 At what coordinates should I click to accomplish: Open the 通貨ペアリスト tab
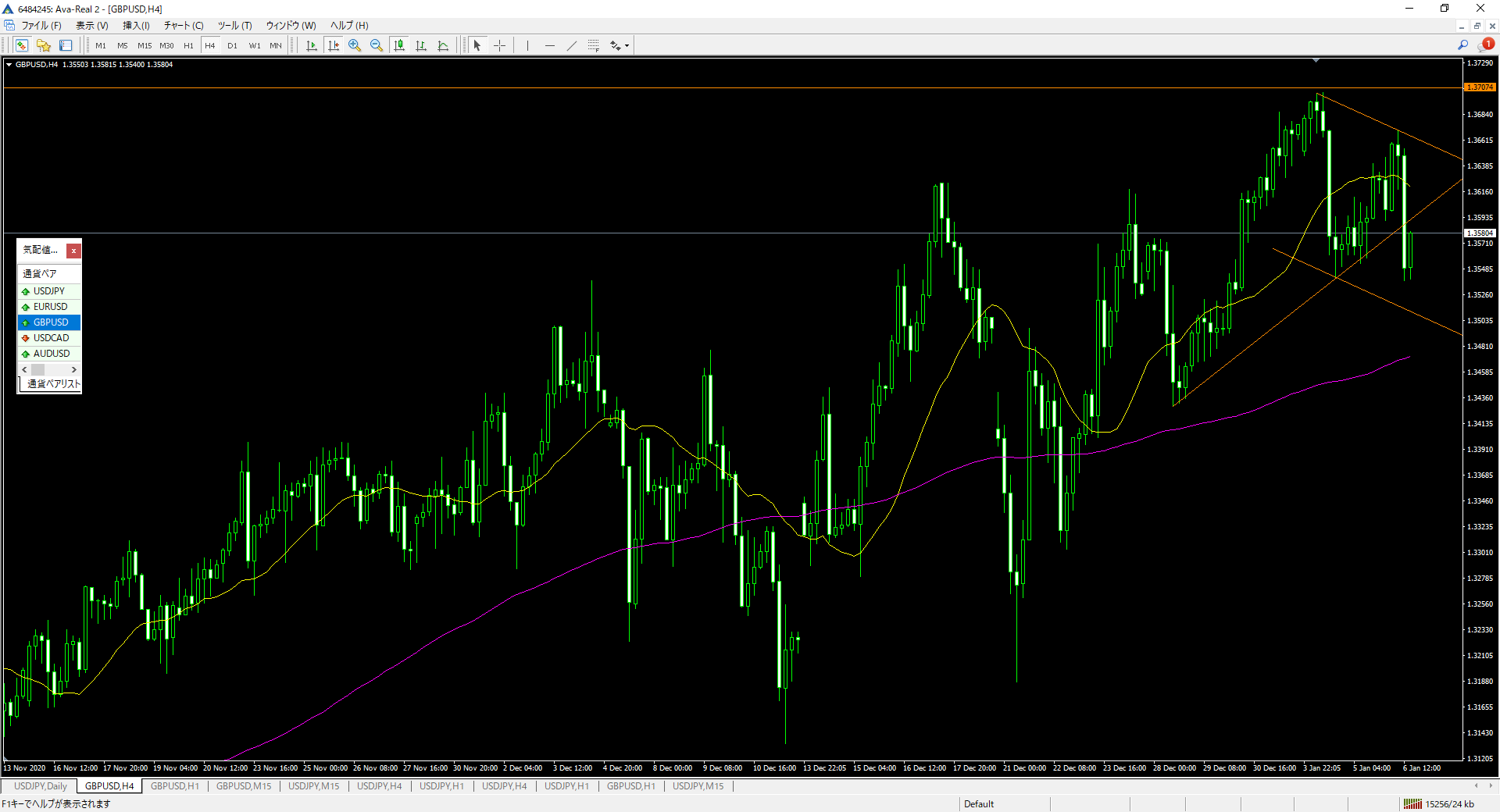(52, 384)
